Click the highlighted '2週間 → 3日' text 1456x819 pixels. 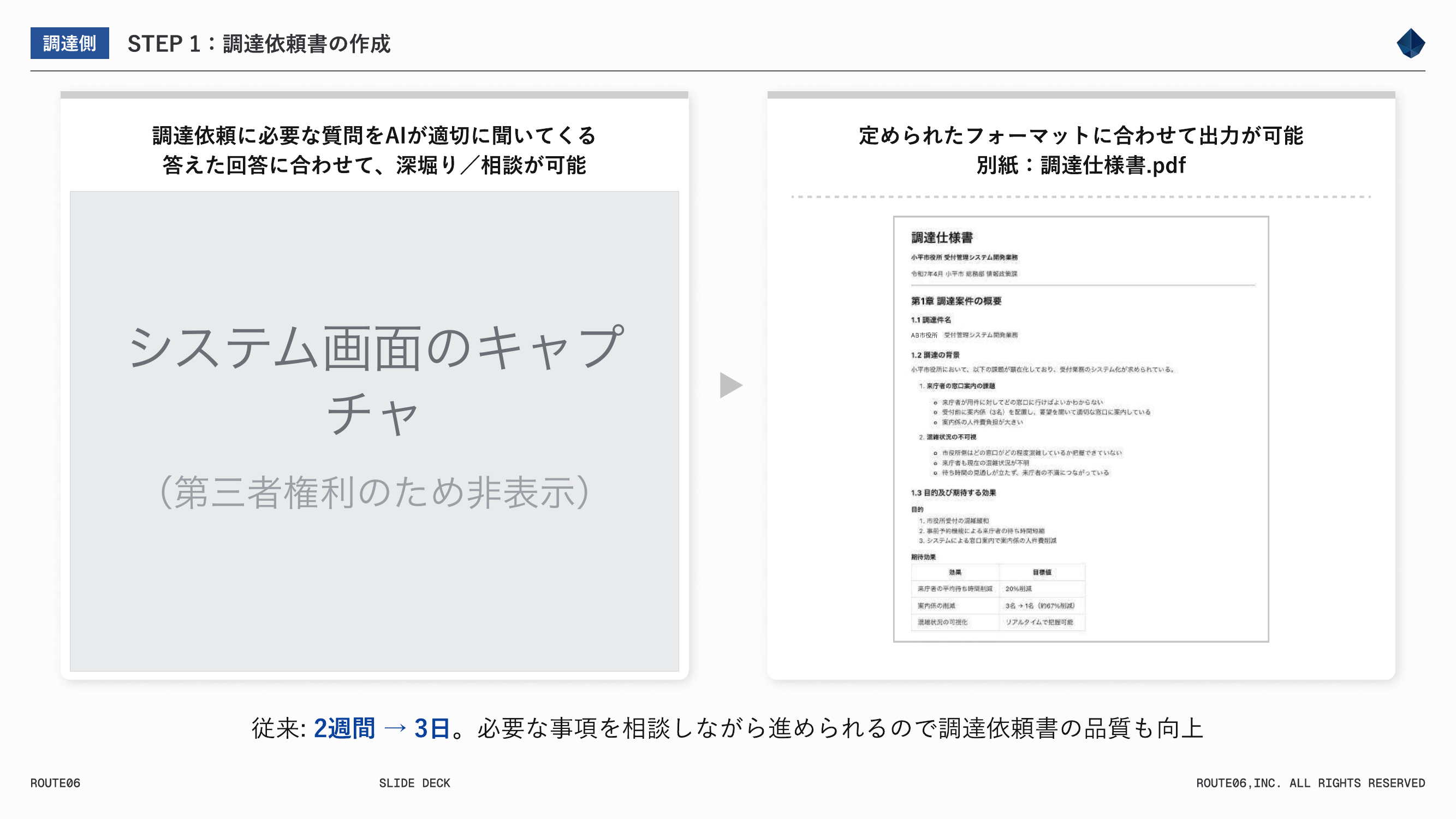coord(382,728)
